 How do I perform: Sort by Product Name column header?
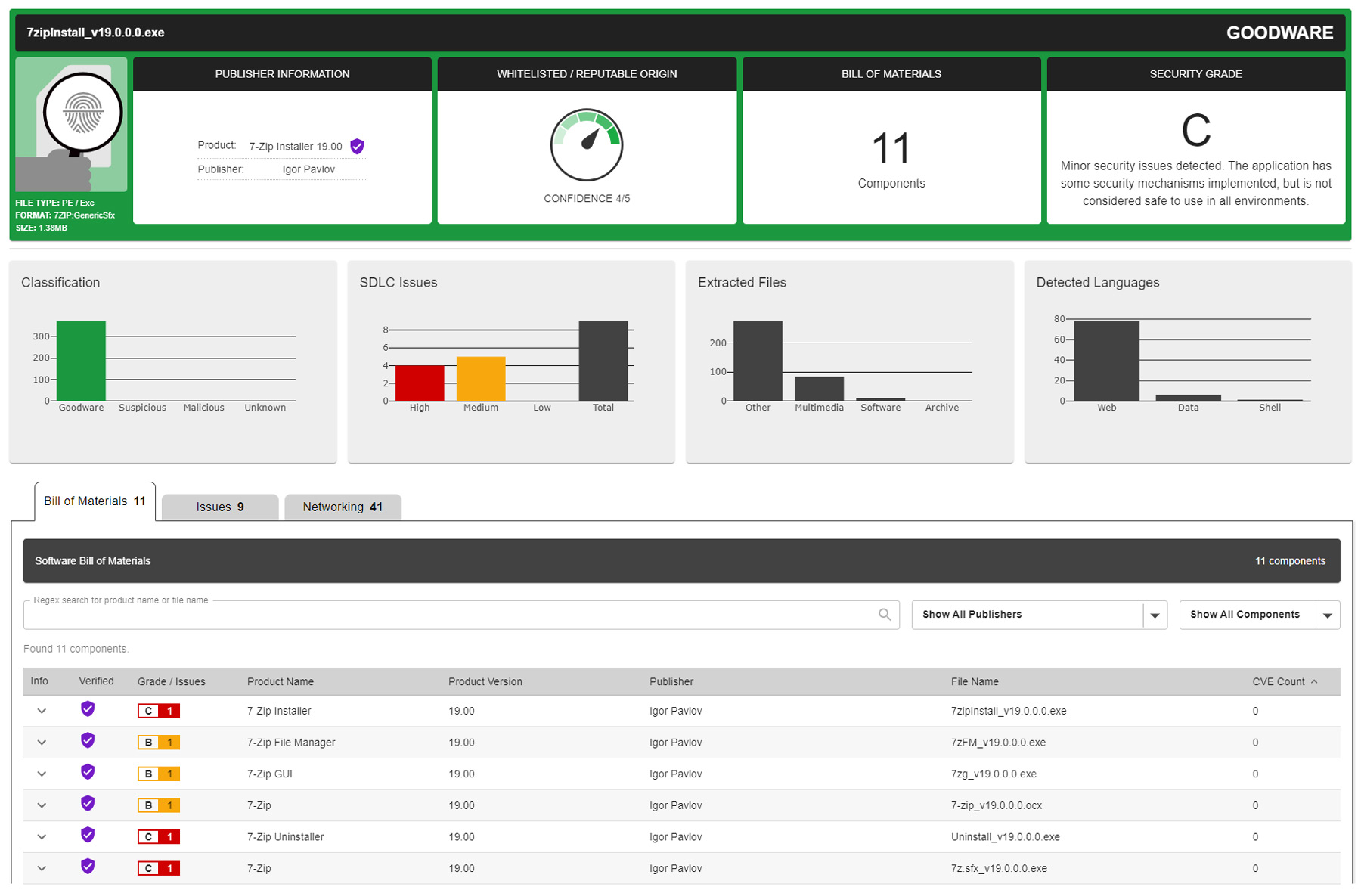click(281, 682)
